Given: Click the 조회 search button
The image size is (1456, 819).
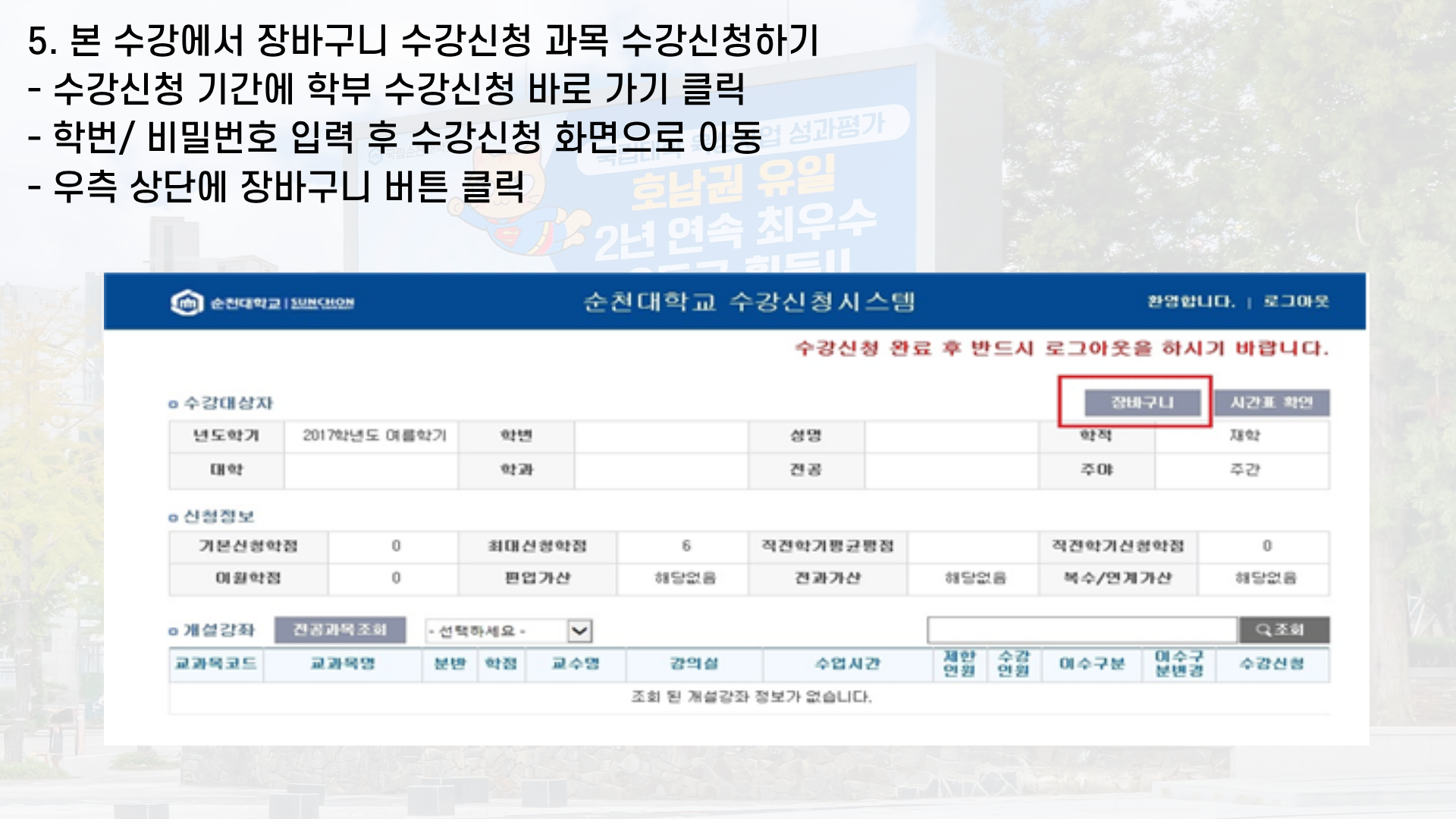Looking at the screenshot, I should point(1284,630).
